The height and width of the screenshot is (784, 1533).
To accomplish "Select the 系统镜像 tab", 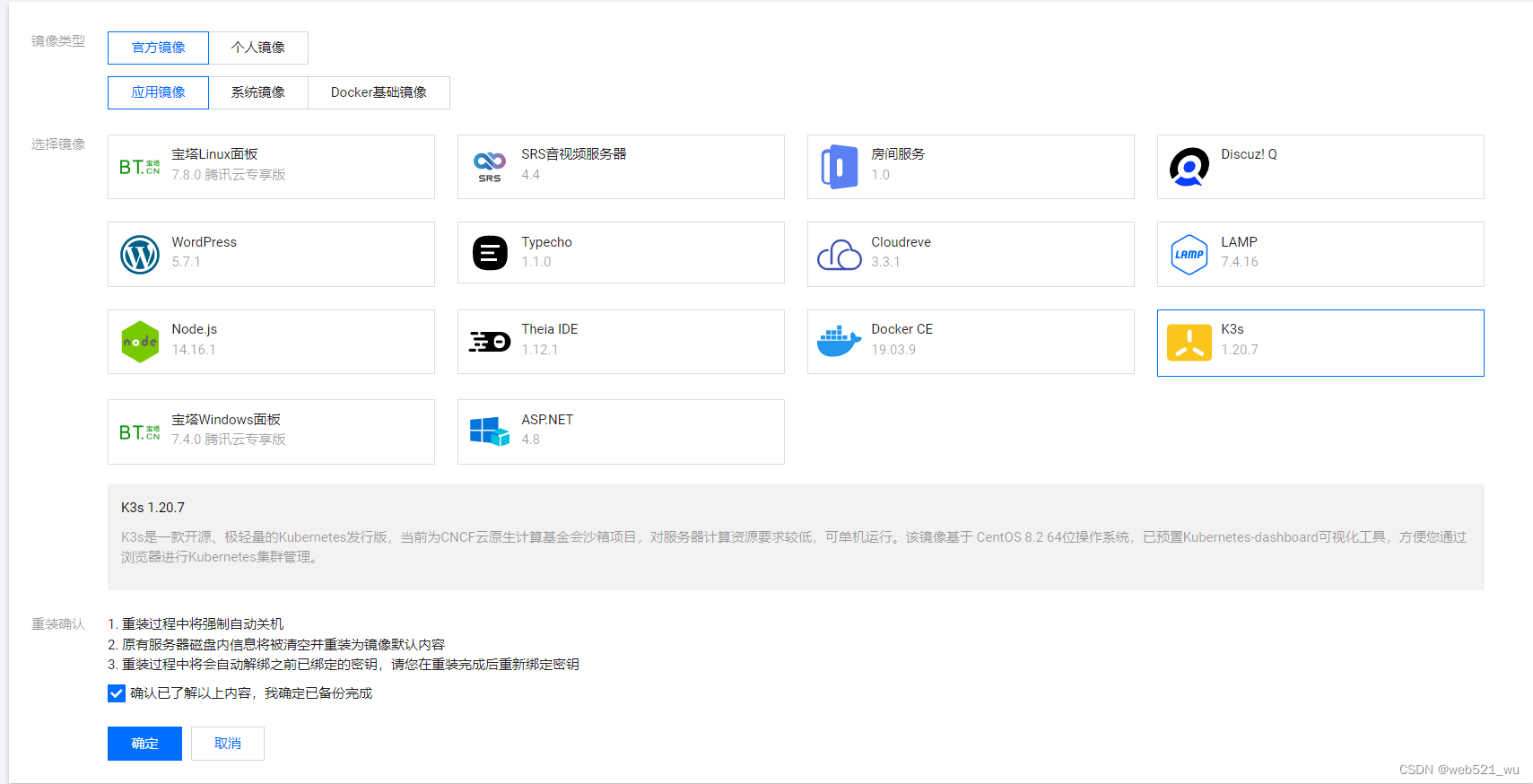I will 258,92.
